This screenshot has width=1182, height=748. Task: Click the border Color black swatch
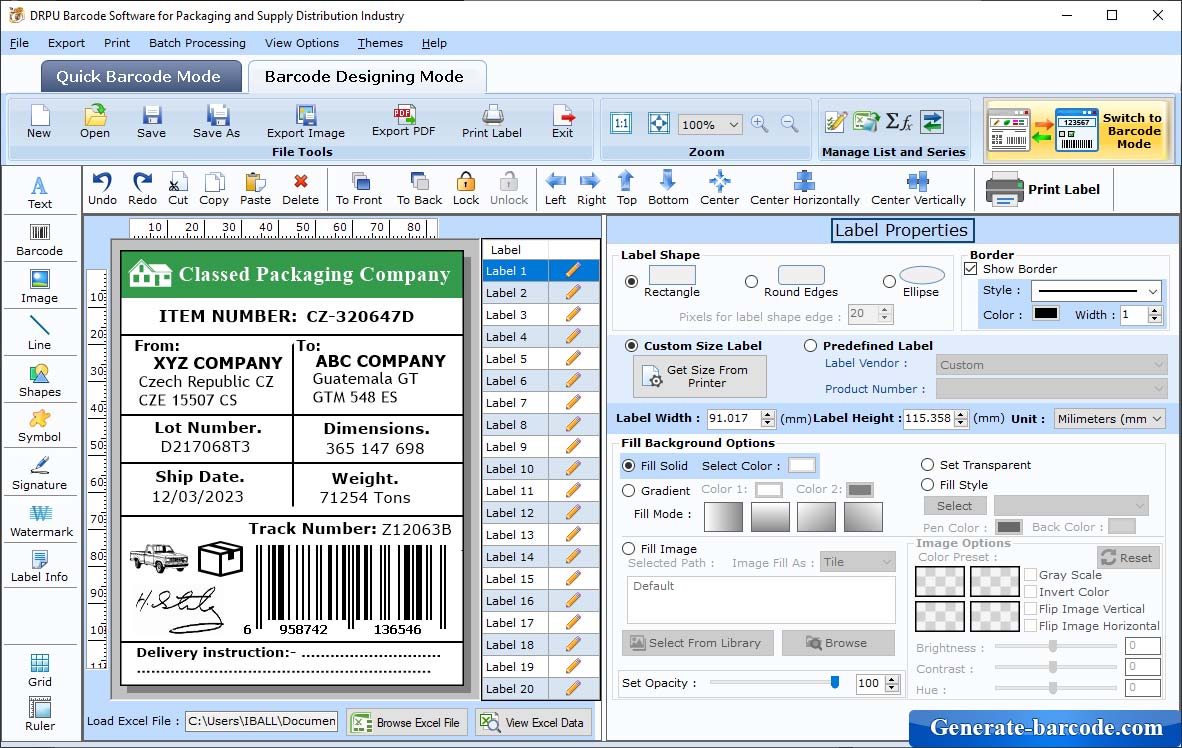pos(1046,314)
